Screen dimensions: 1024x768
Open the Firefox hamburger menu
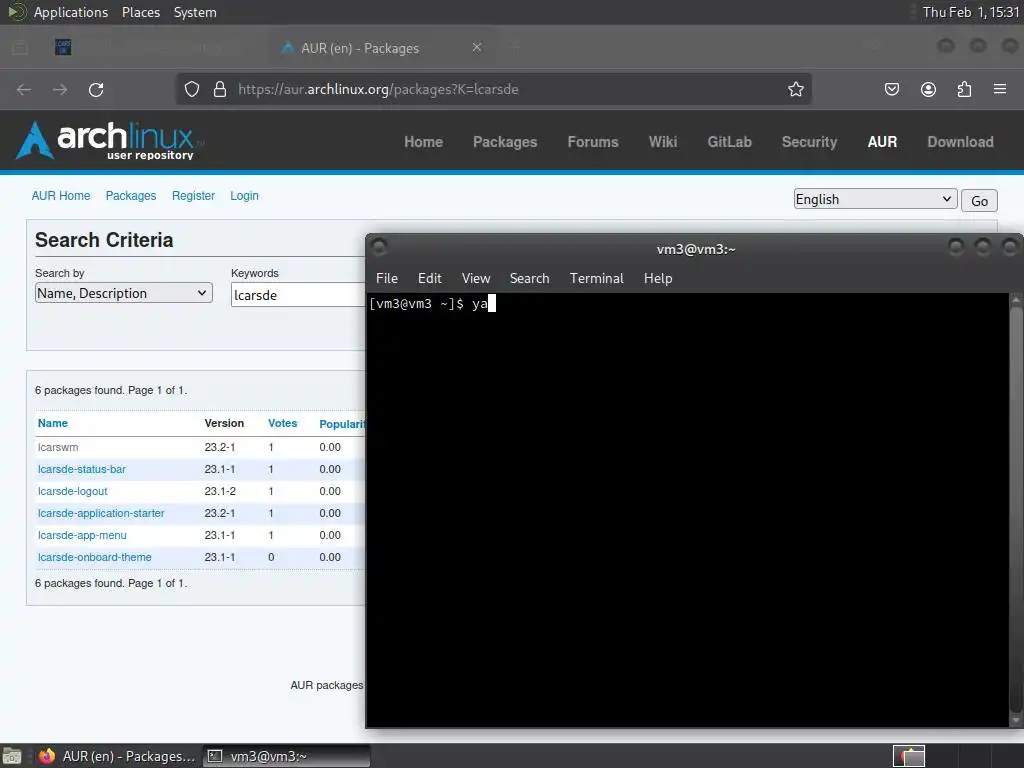1000,89
